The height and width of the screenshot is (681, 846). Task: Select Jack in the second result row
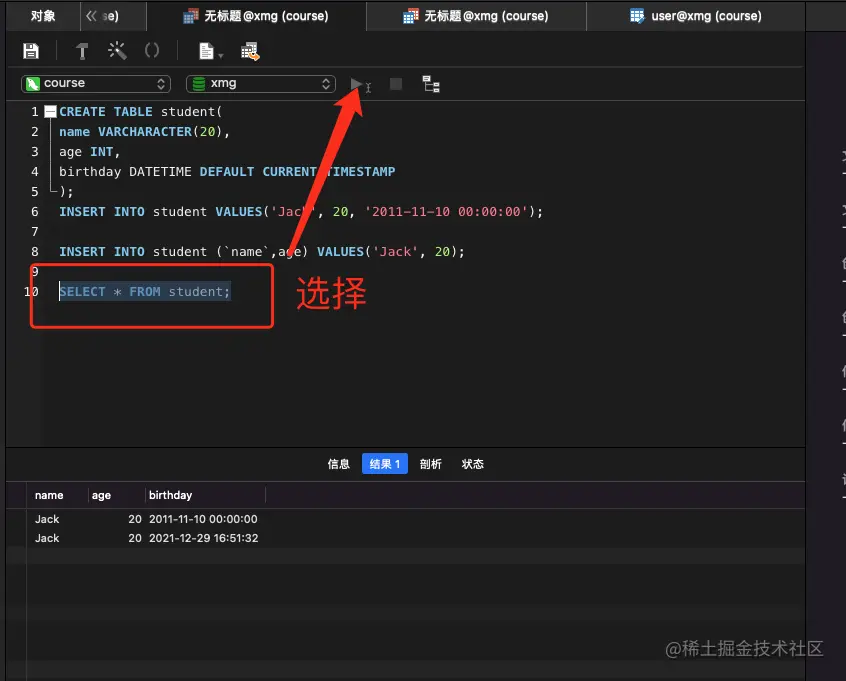pos(47,539)
